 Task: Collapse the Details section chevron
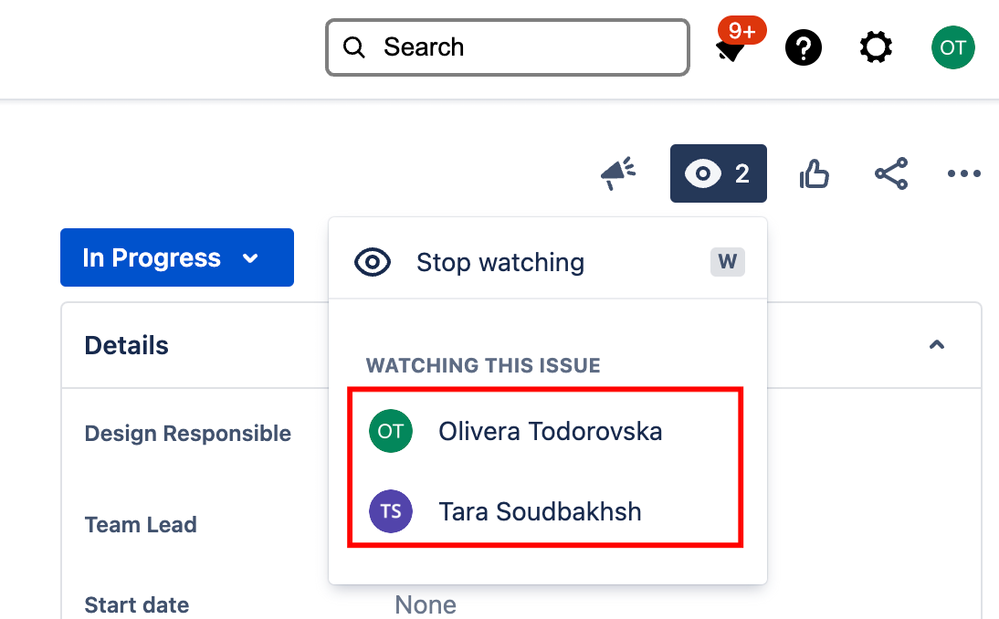937,345
